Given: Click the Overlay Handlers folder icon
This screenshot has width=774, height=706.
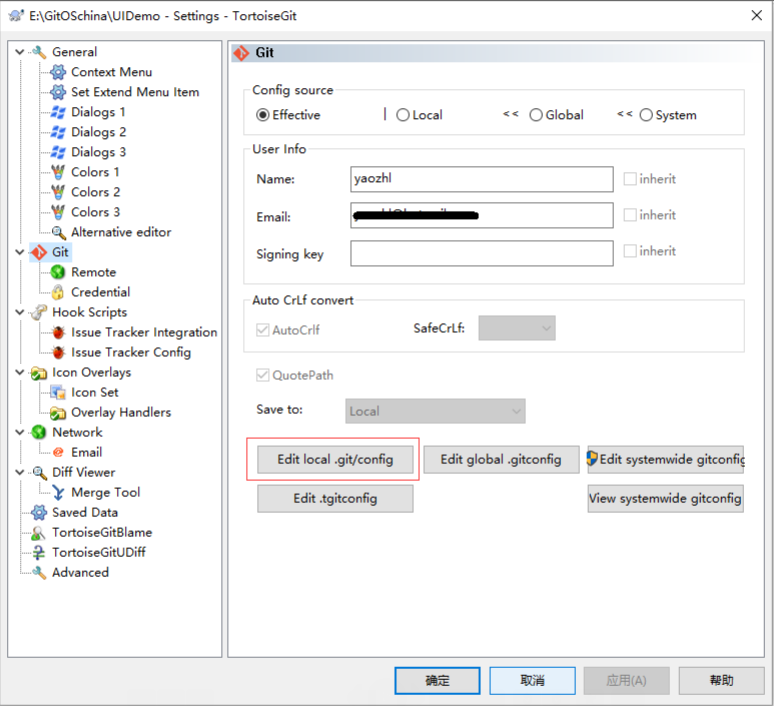Looking at the screenshot, I should pos(58,412).
